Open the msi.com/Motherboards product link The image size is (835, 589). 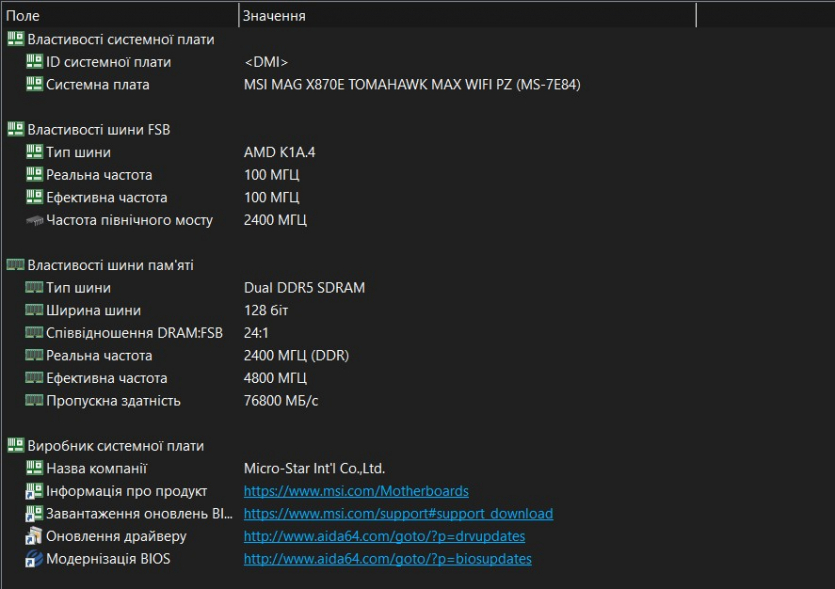tap(356, 491)
